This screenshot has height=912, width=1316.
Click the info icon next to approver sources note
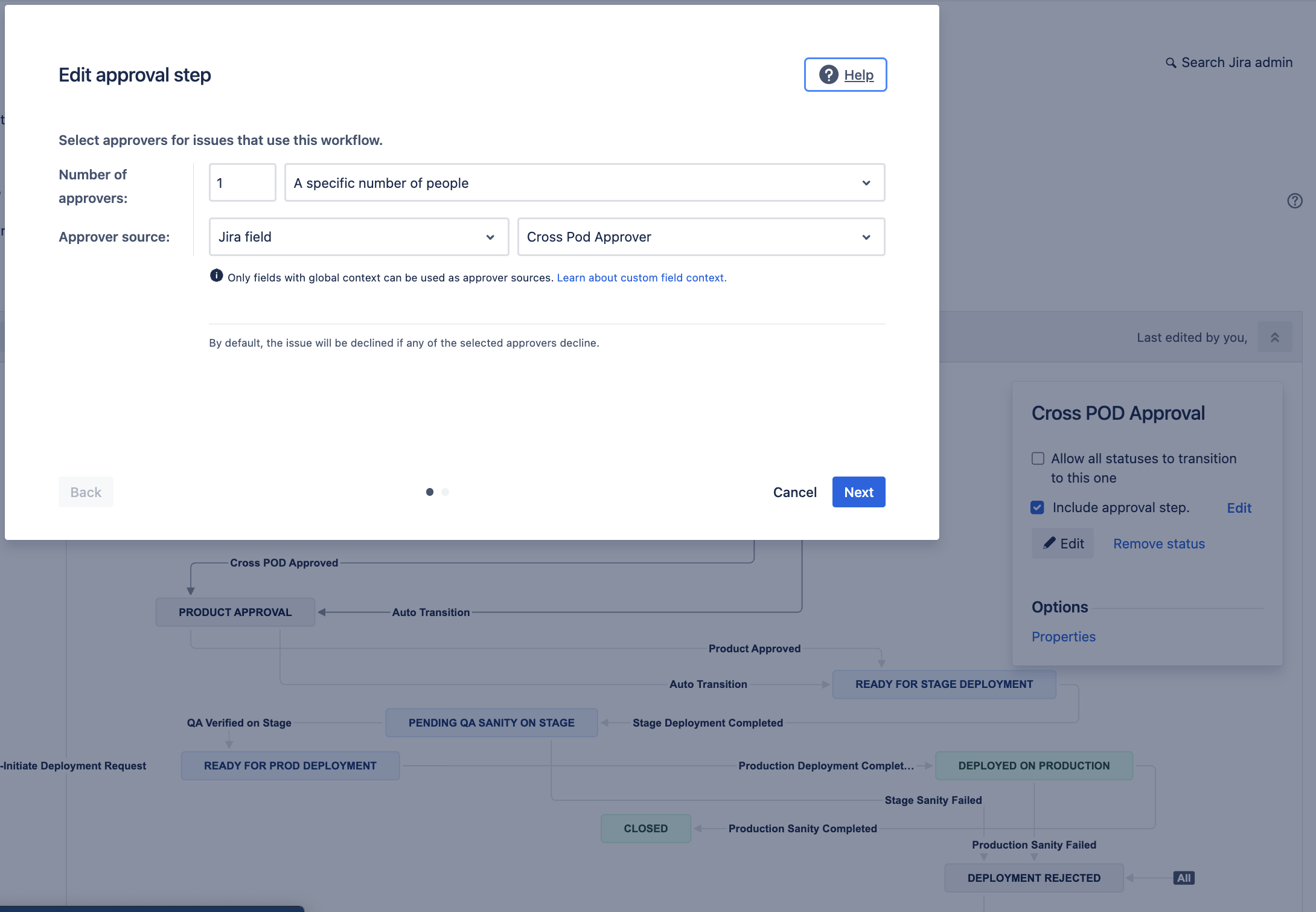216,276
